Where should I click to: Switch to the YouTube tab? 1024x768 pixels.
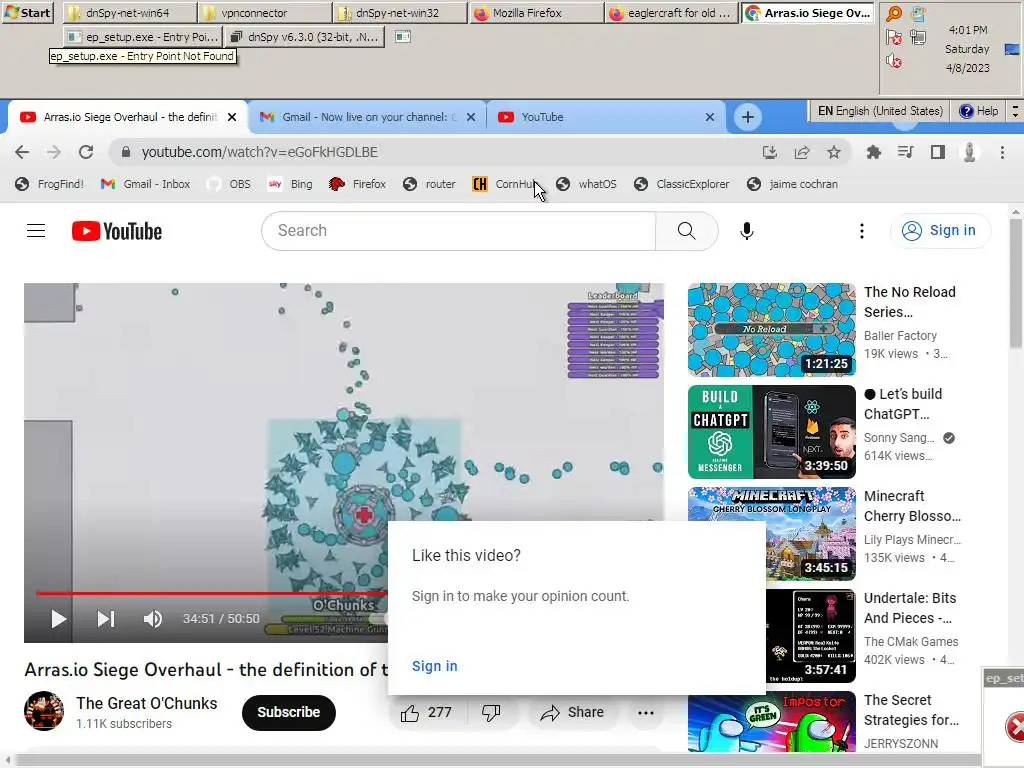[x=606, y=117]
